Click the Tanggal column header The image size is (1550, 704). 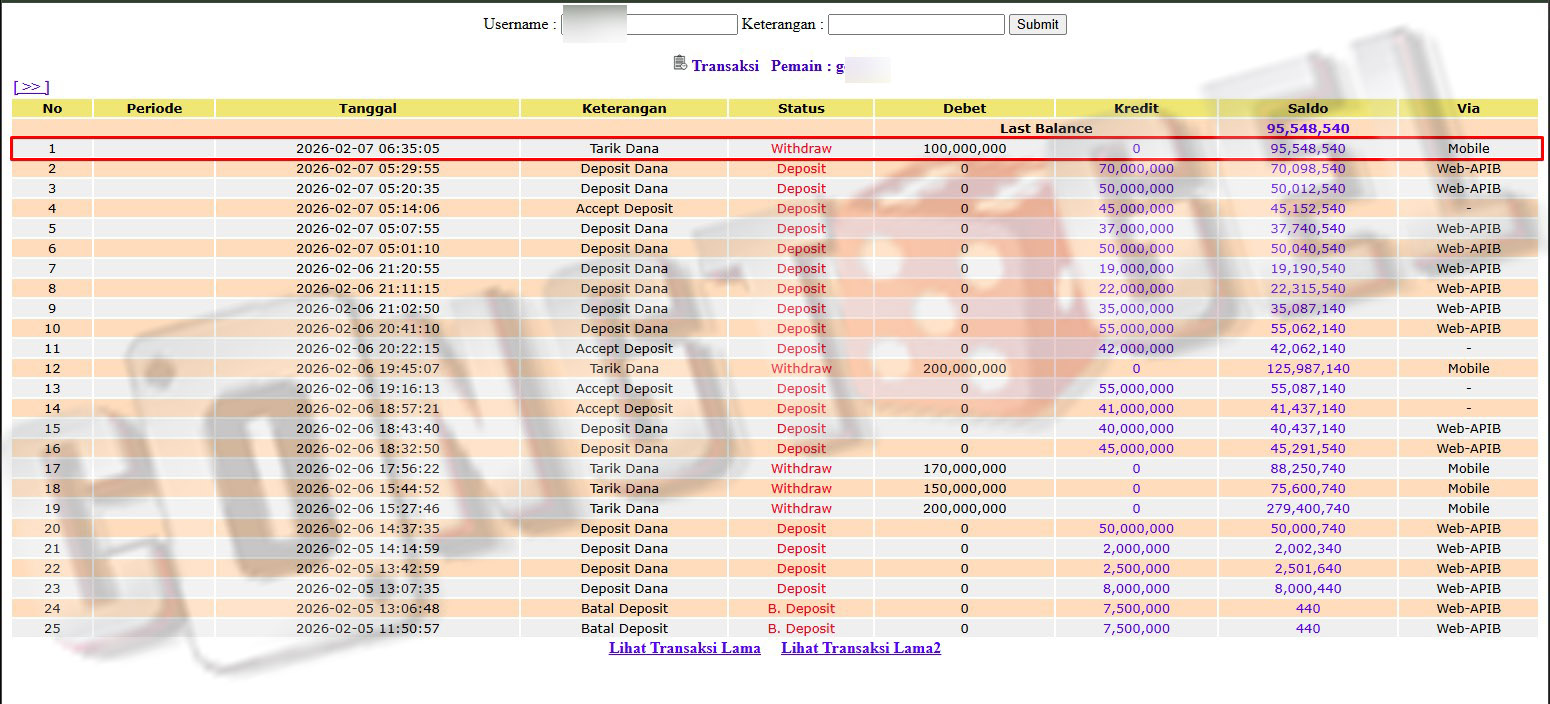[367, 108]
